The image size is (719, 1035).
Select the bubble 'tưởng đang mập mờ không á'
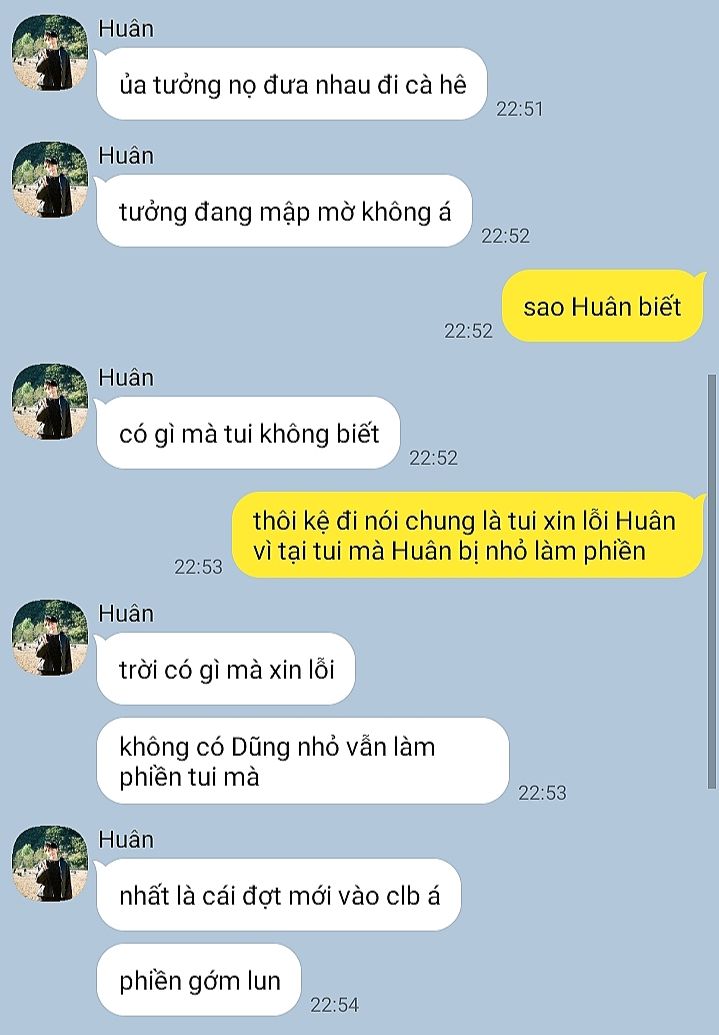(285, 211)
